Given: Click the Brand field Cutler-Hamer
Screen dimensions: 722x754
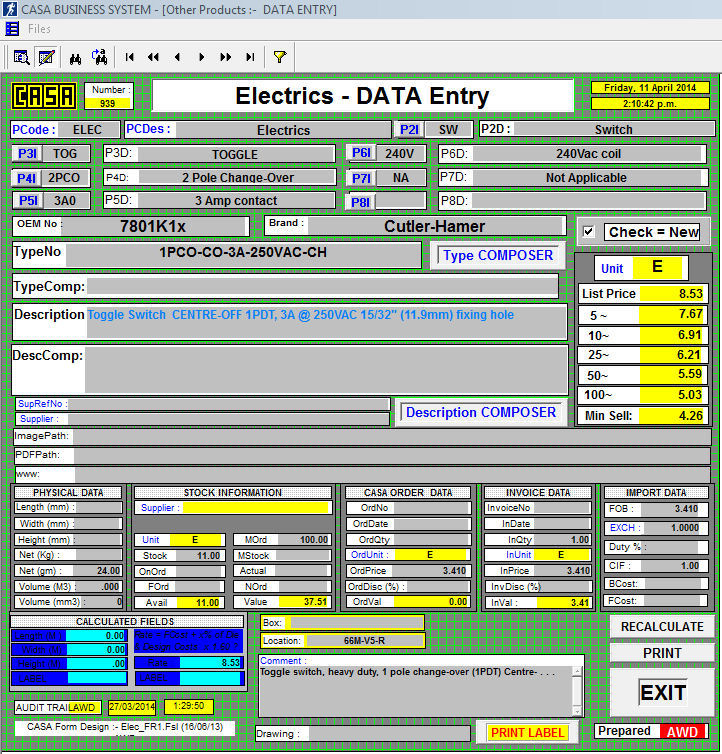Looking at the screenshot, I should (x=435, y=226).
